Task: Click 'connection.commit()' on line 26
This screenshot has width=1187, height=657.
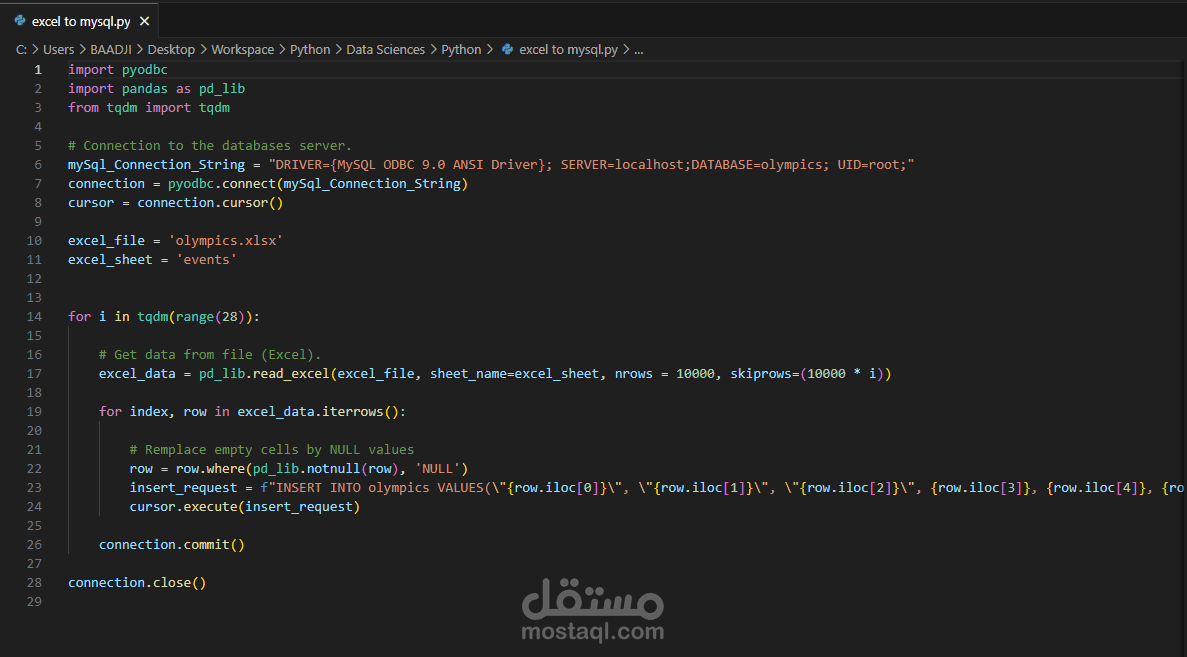Action: (172, 544)
